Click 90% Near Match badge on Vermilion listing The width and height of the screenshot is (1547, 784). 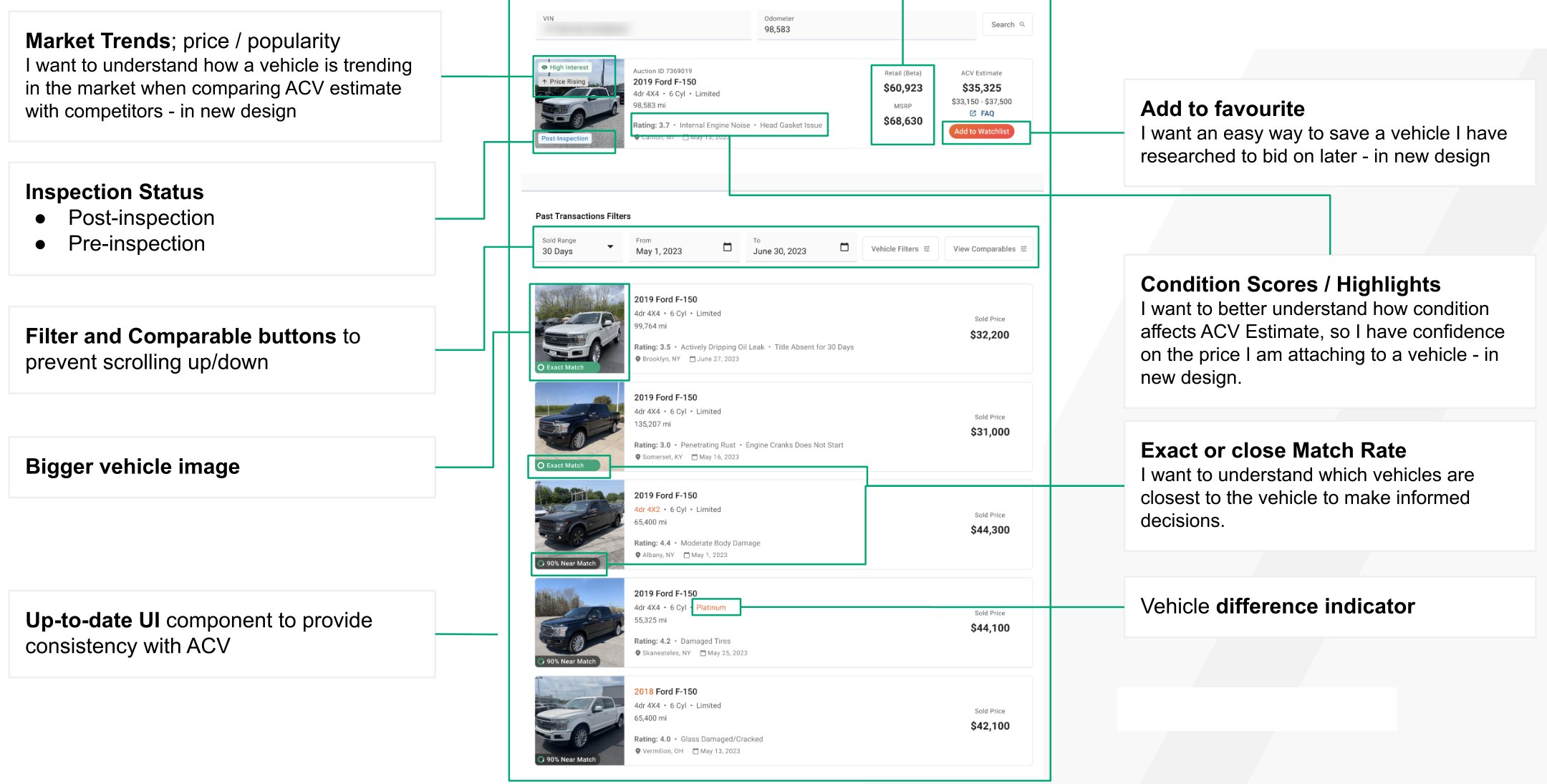tap(568, 760)
